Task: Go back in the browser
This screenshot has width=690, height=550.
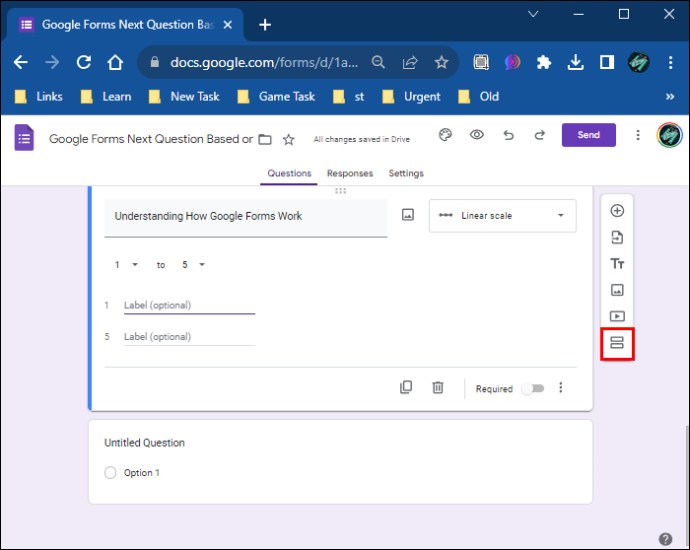Action: (20, 62)
